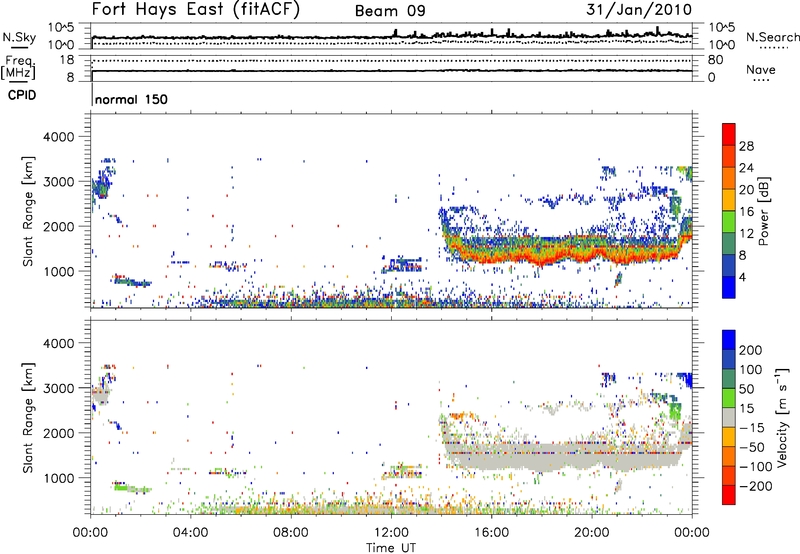Click the 'Power [dB]' color bar label
The width and height of the screenshot is (800, 554).
[764, 211]
